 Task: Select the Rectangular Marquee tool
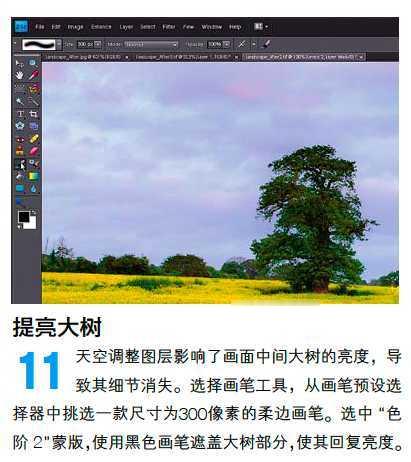(20, 89)
